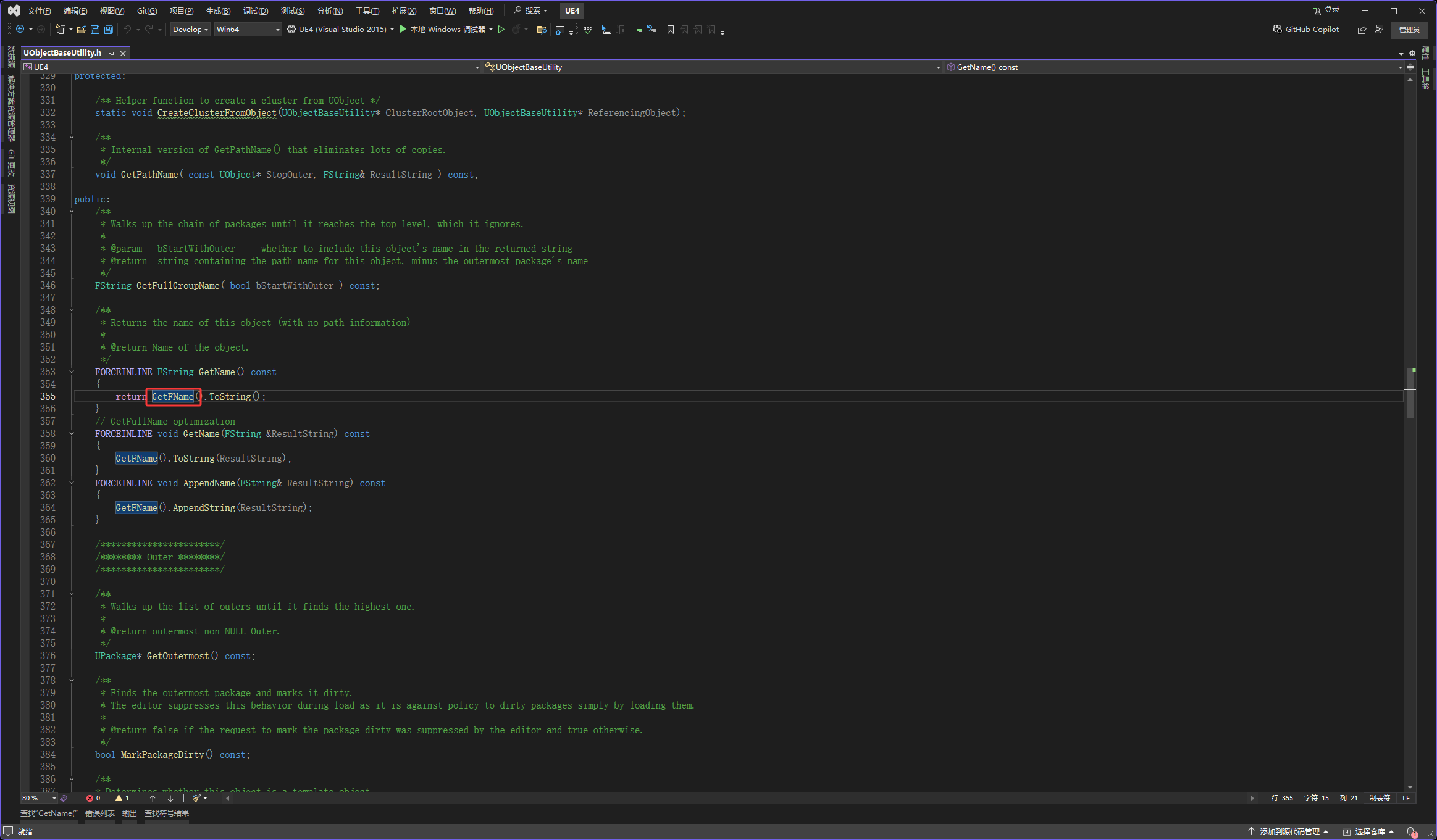Open the Develop configuration dropdown
Viewport: 1437px width, 840px height.
(206, 30)
